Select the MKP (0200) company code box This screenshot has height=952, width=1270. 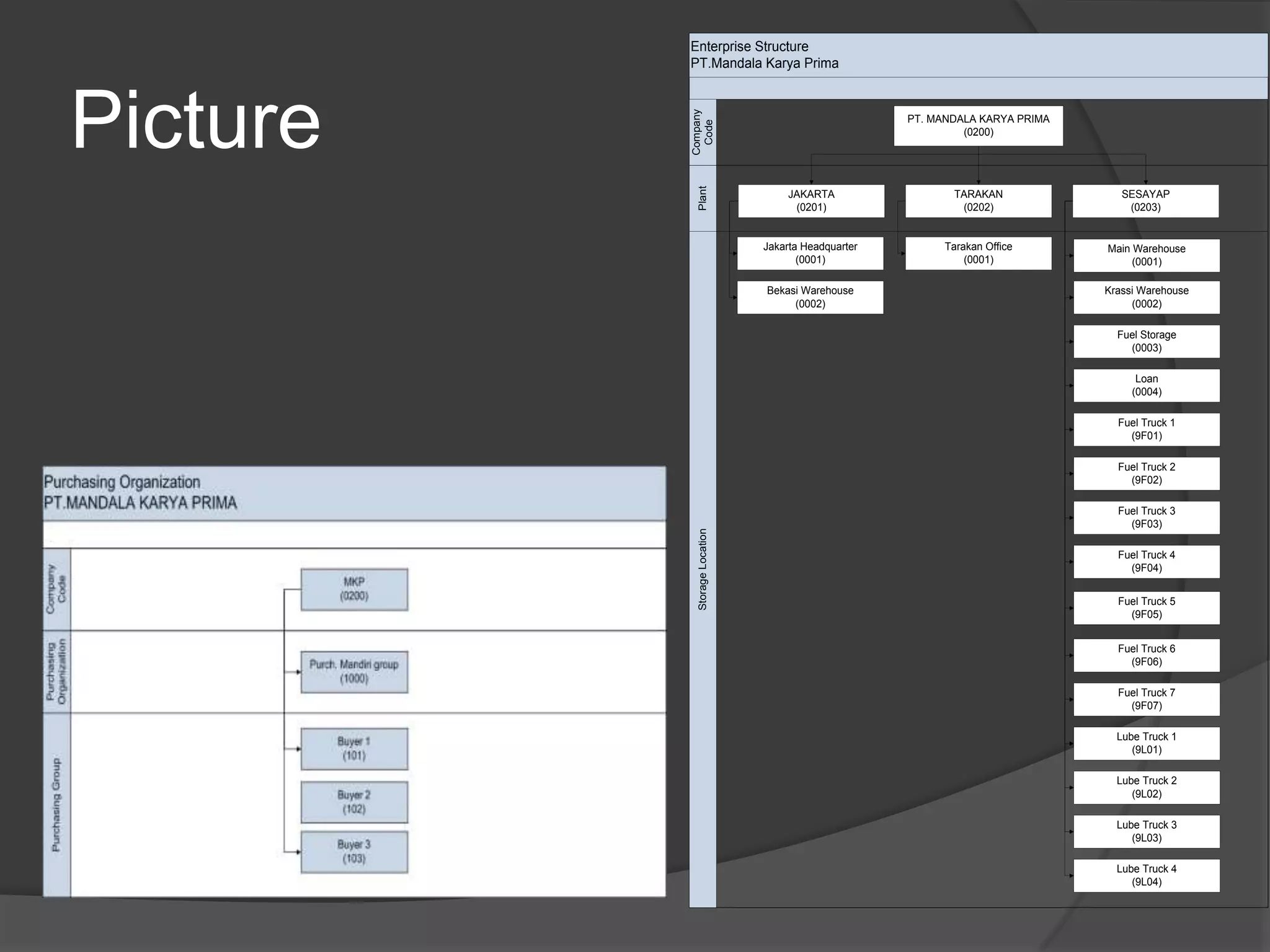click(354, 589)
